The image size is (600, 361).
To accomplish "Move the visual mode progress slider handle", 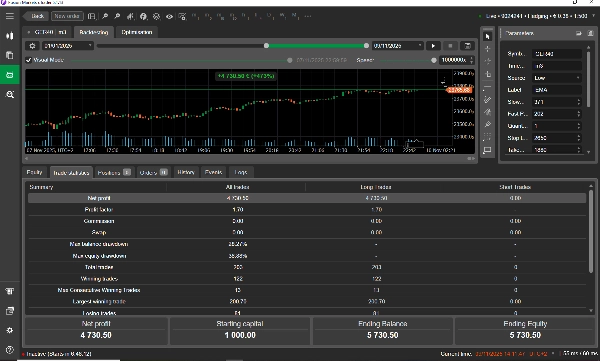I will tap(290, 60).
